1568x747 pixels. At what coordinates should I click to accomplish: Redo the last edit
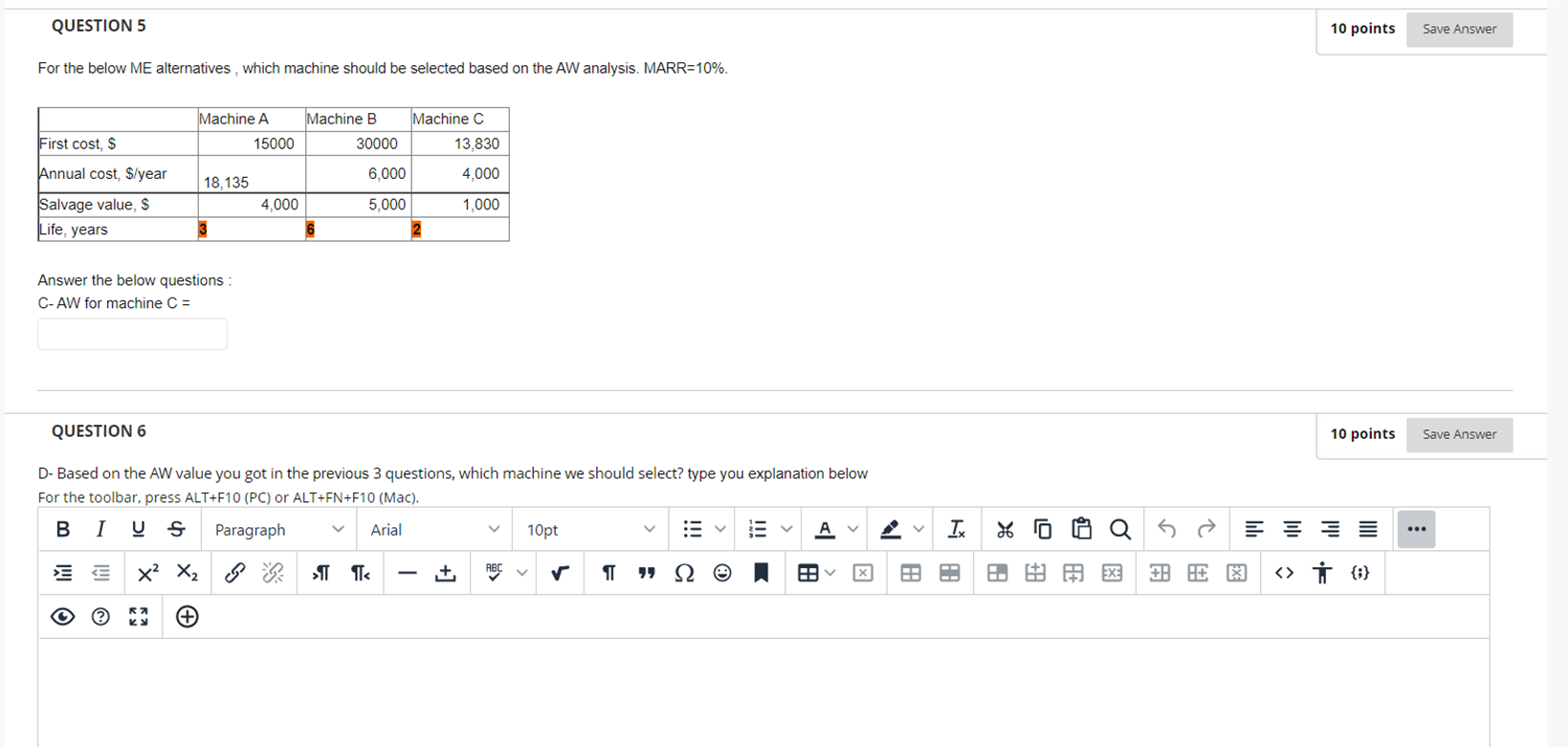pos(1206,529)
